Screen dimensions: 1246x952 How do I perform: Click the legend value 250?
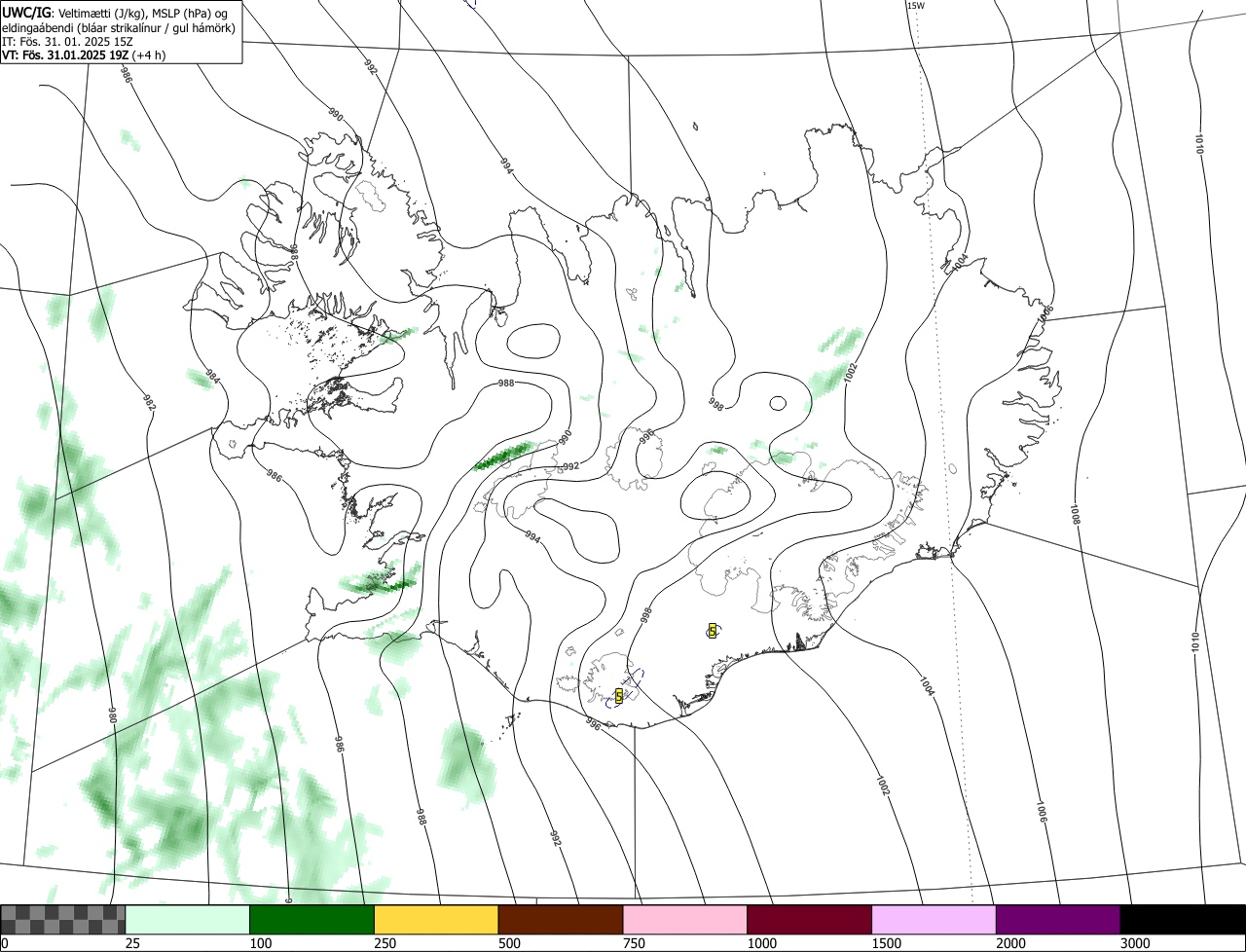385,943
